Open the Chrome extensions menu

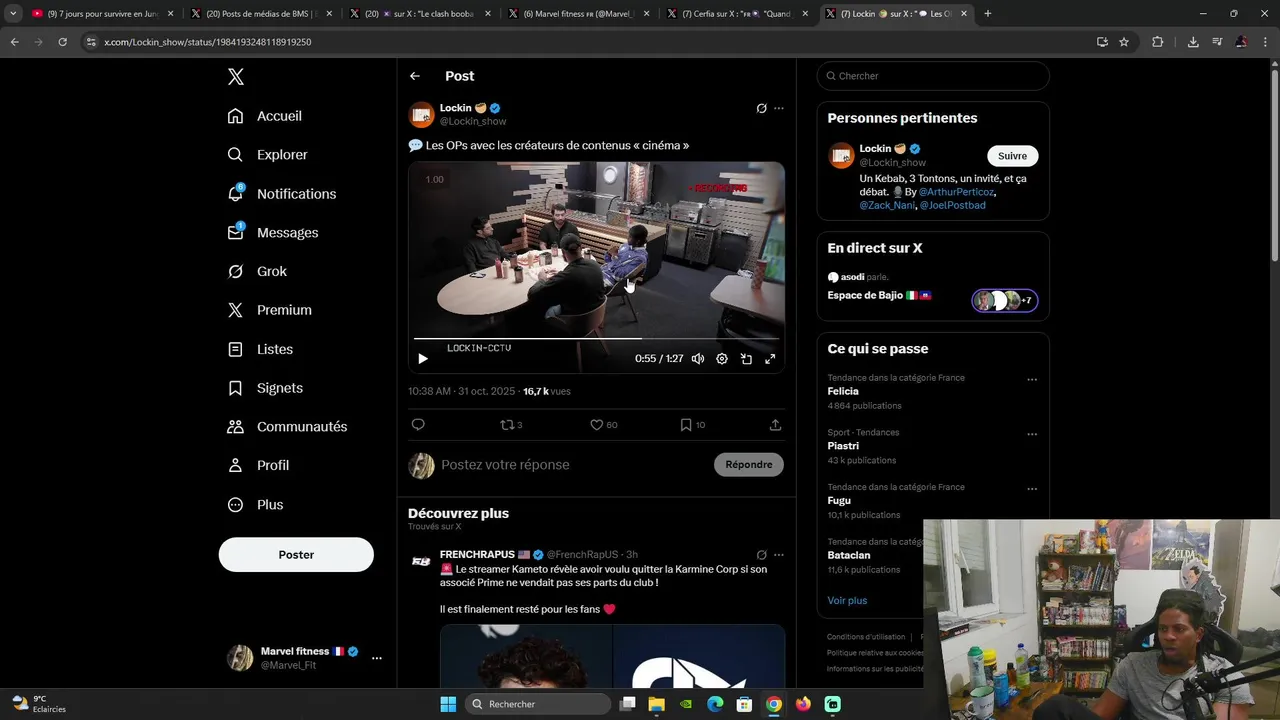[x=1158, y=42]
